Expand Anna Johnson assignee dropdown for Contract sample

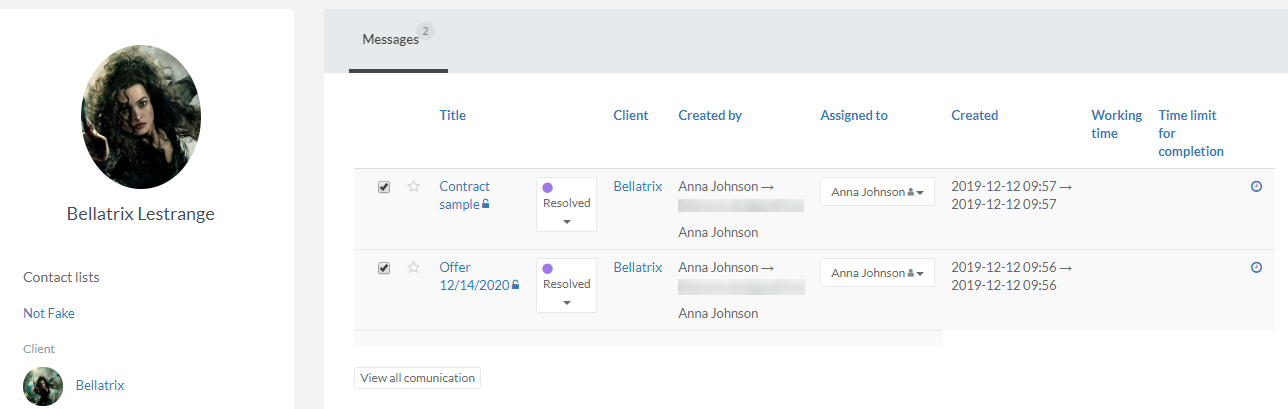click(877, 192)
